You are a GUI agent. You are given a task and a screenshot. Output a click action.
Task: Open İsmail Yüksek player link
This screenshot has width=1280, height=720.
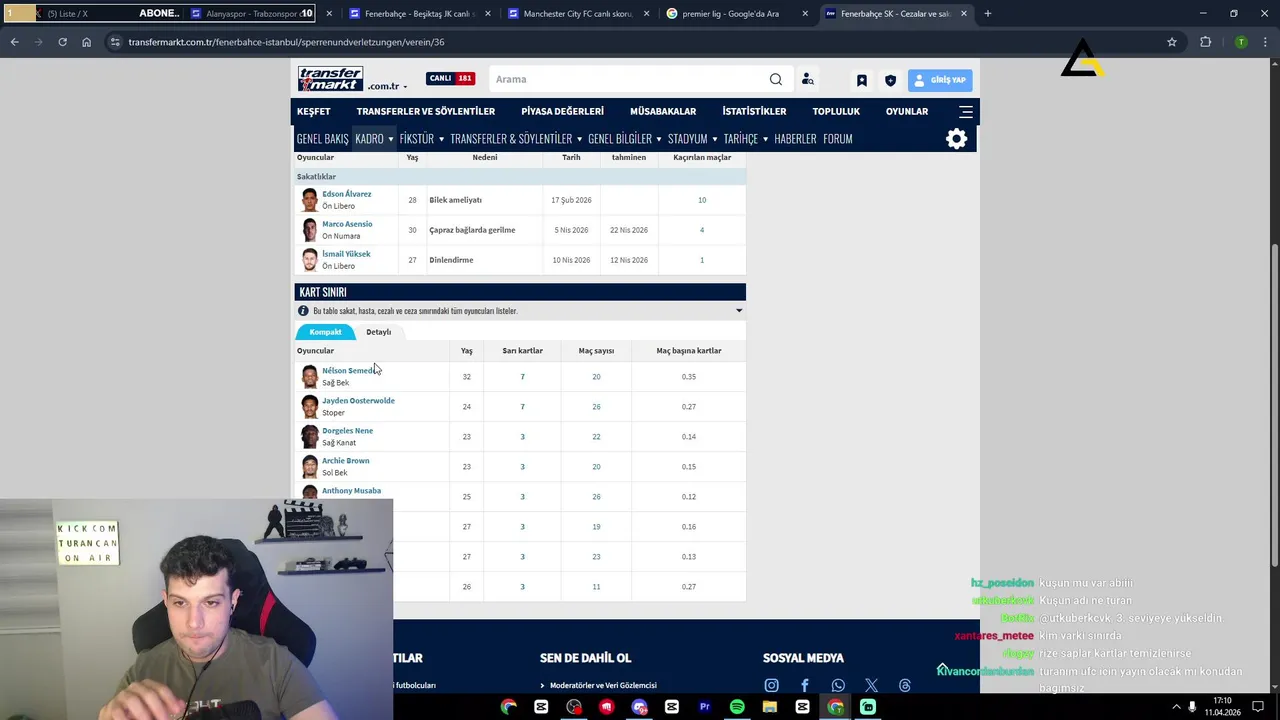(346, 254)
